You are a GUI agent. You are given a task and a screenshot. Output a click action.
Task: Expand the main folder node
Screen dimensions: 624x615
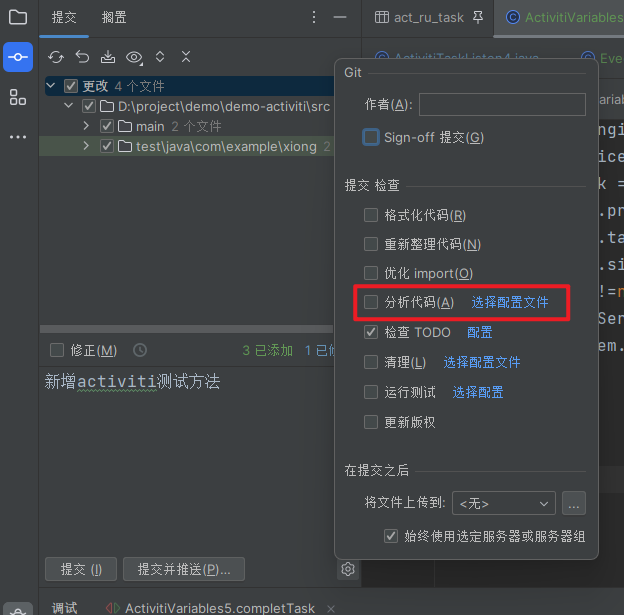[87, 126]
